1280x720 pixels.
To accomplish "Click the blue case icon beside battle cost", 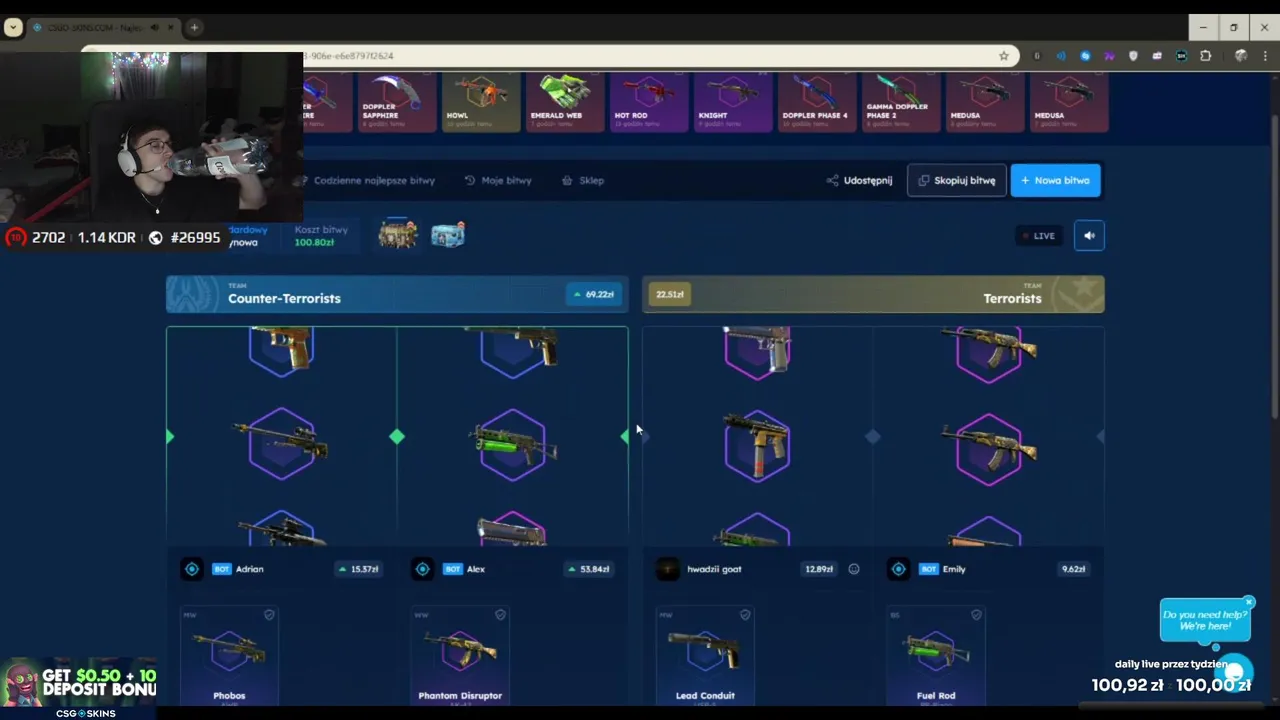I will (x=448, y=235).
